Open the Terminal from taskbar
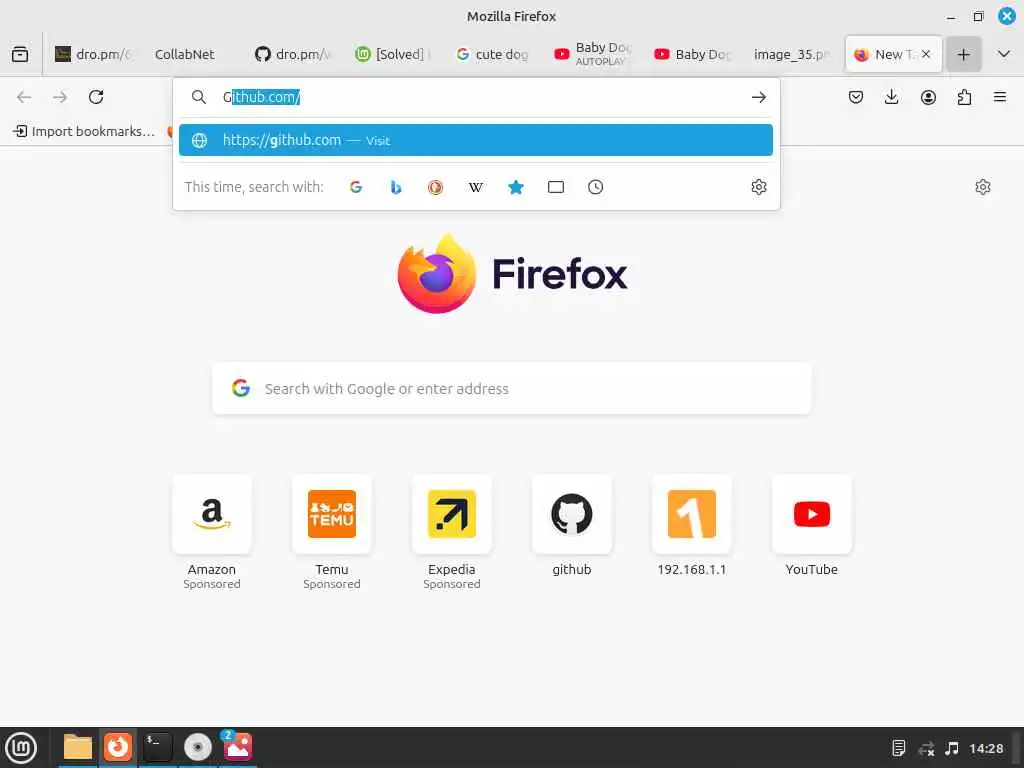The height and width of the screenshot is (768, 1024). coord(157,747)
